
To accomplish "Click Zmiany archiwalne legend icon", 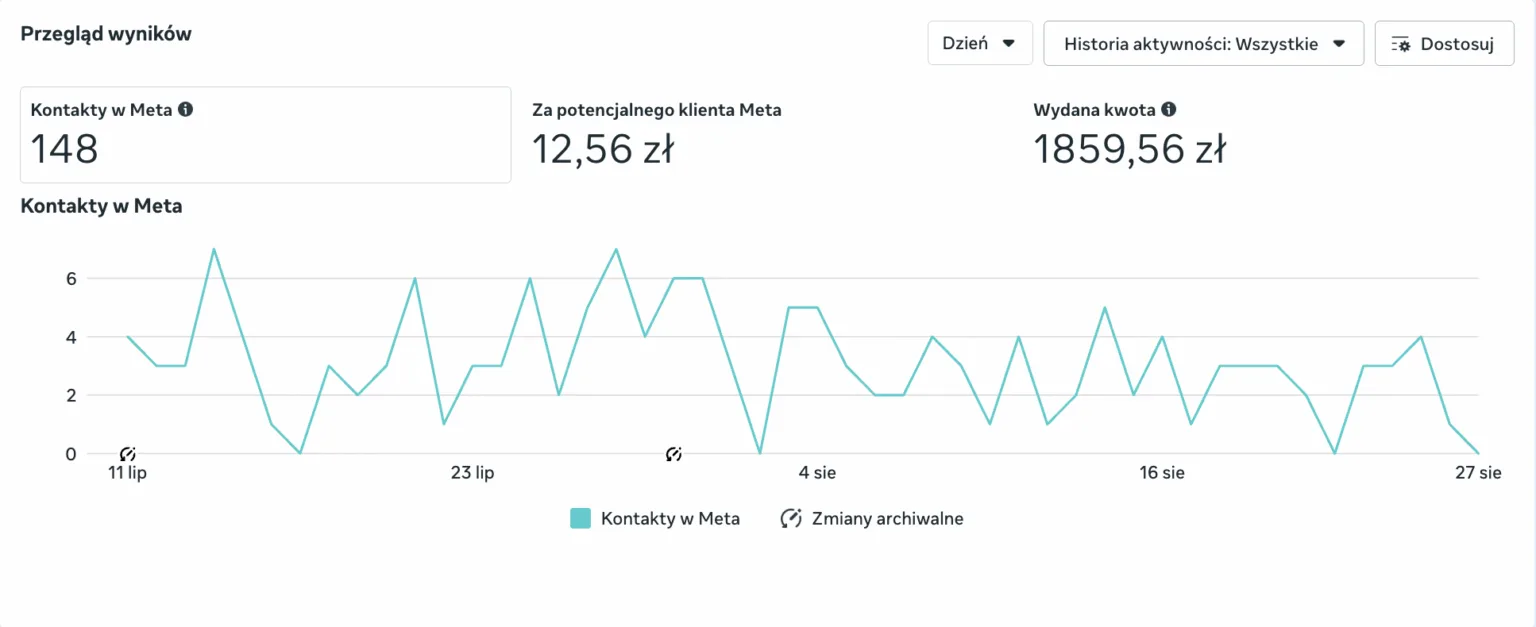I will point(791,518).
